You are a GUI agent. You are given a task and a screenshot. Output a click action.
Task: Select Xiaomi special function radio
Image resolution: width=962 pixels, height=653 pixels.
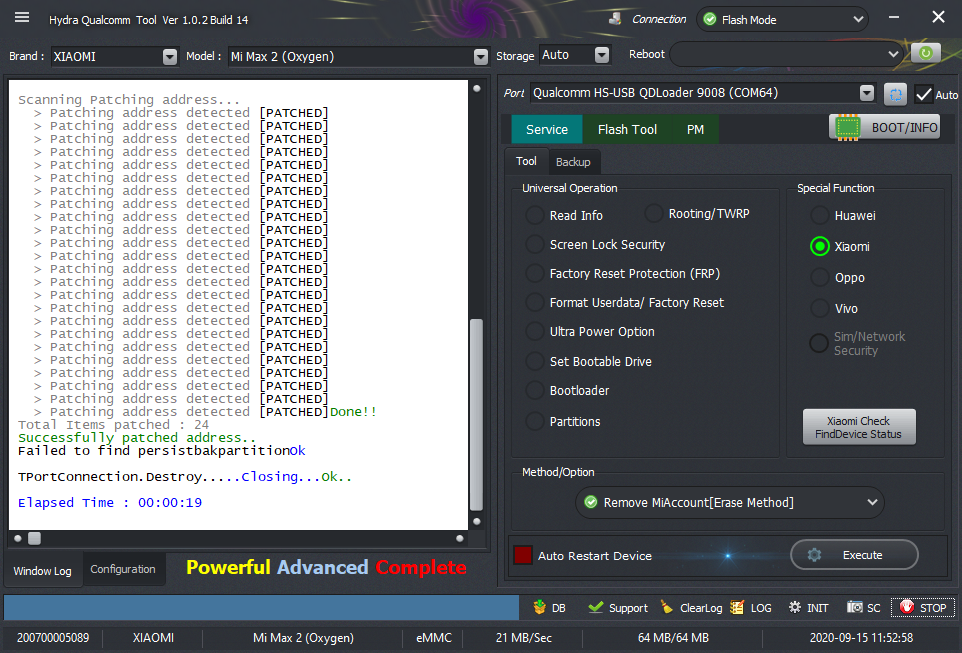point(820,246)
